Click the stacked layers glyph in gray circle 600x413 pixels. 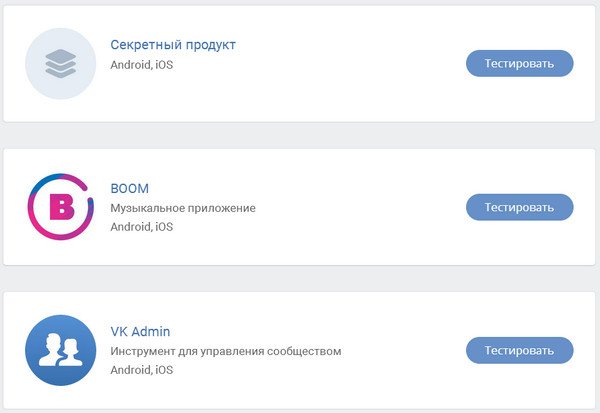point(60,64)
